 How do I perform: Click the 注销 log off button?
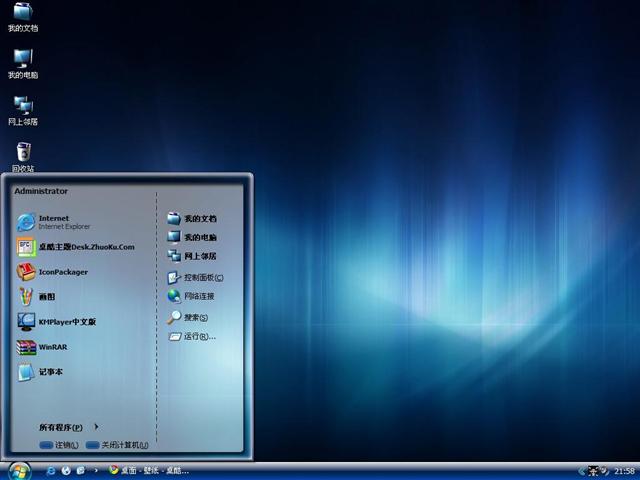[59, 445]
